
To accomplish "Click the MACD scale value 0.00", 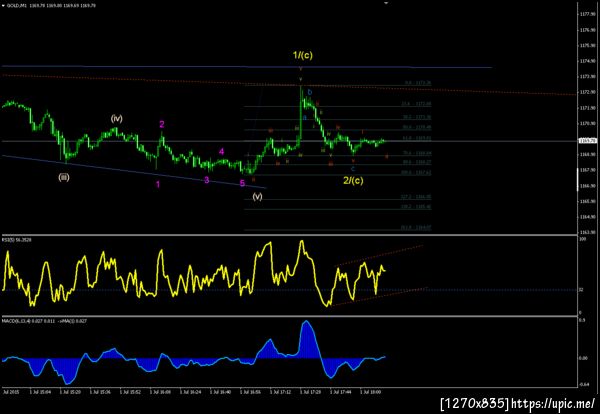I will pos(583,358).
